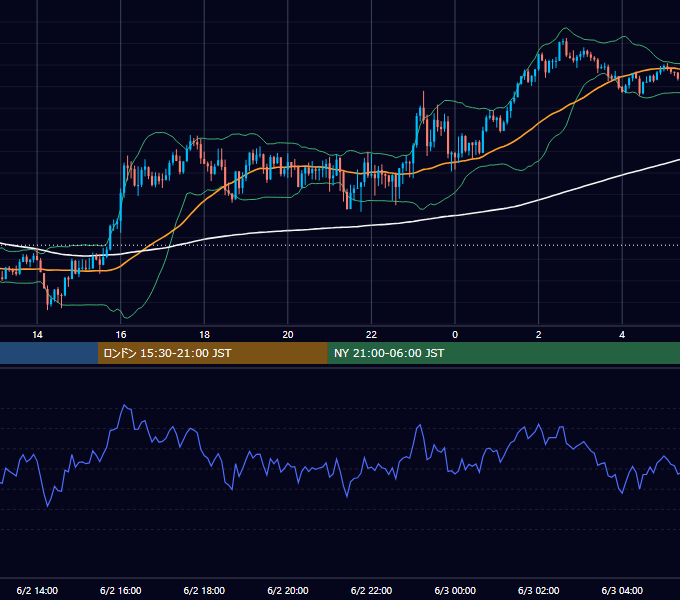Click the 16 hour label on price chart axis

pyautogui.click(x=121, y=335)
